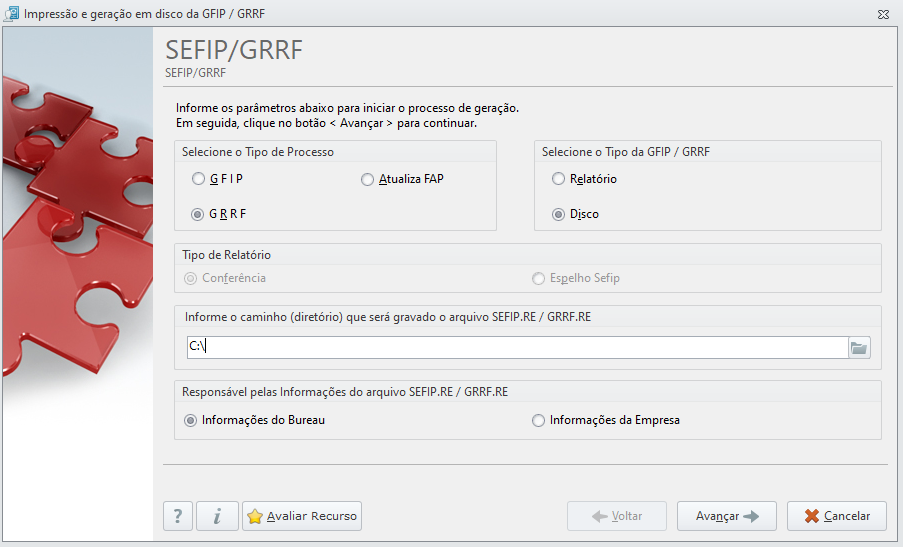Viewport: 903px width, 547px height.
Task: Select the G F I P process option
Action: click(218, 178)
